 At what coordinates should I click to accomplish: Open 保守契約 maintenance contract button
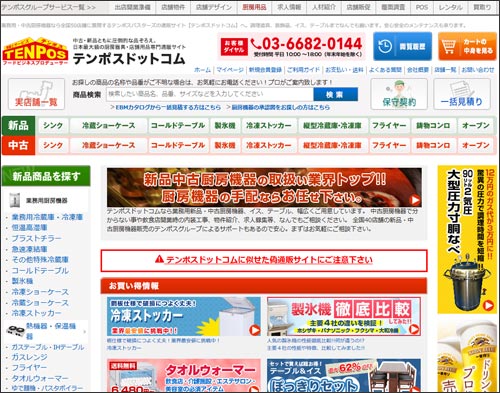point(399,94)
